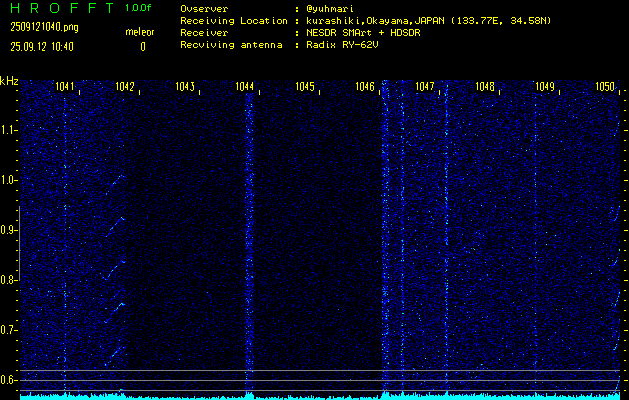Image resolution: width=629 pixels, height=400 pixels.
Task: Click the 1050 time marker
Action: [605, 87]
